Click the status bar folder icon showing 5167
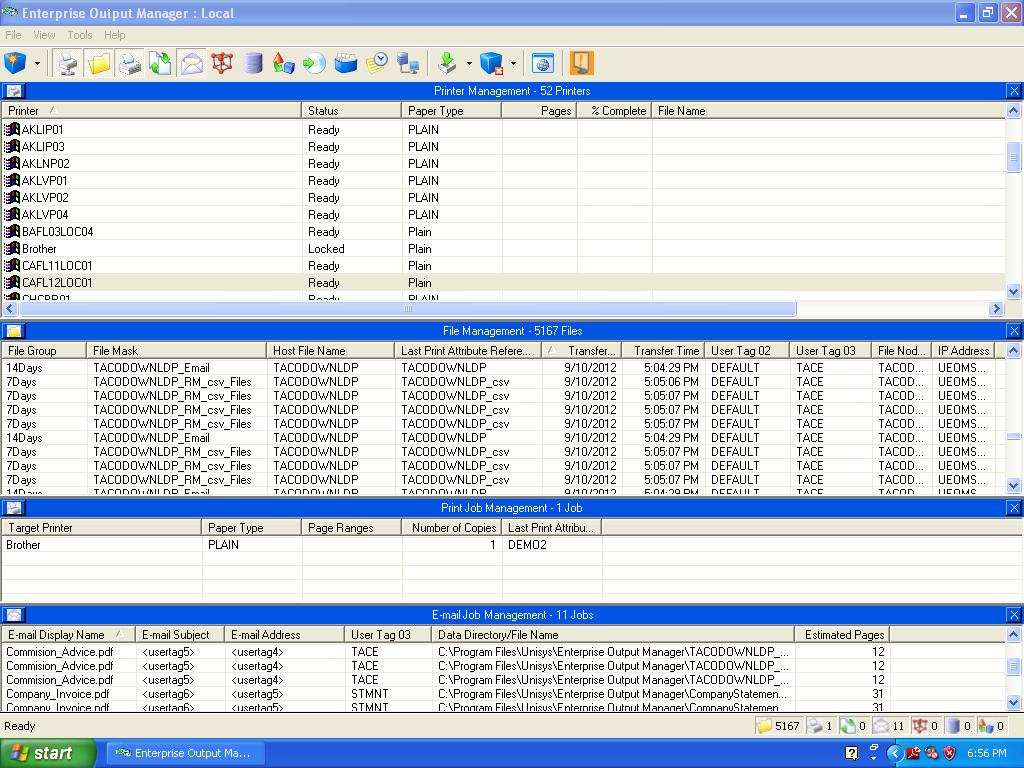1024x768 pixels. click(x=764, y=726)
